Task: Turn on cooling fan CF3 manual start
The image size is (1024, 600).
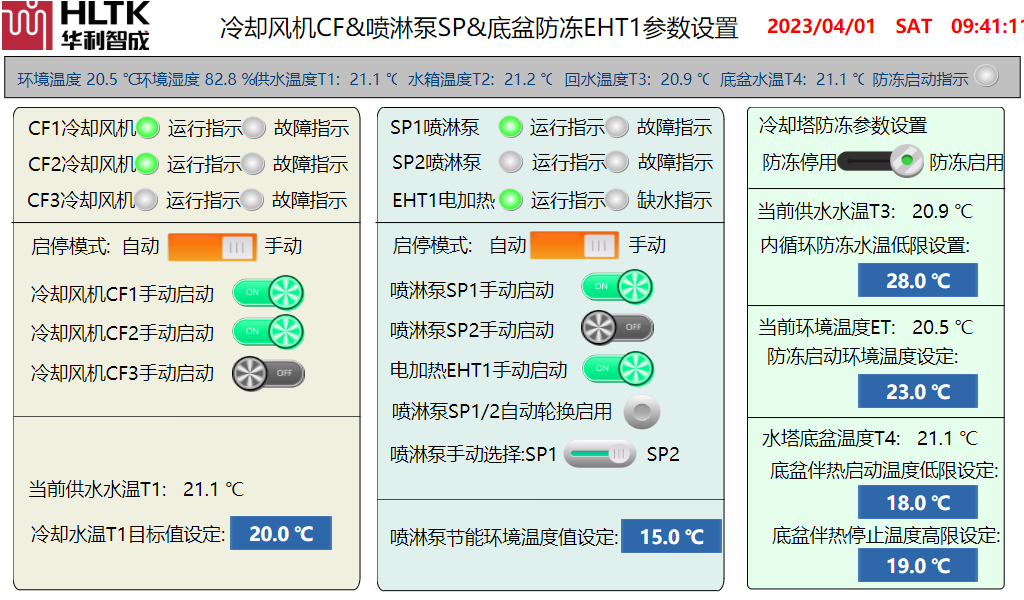Action: [x=268, y=373]
